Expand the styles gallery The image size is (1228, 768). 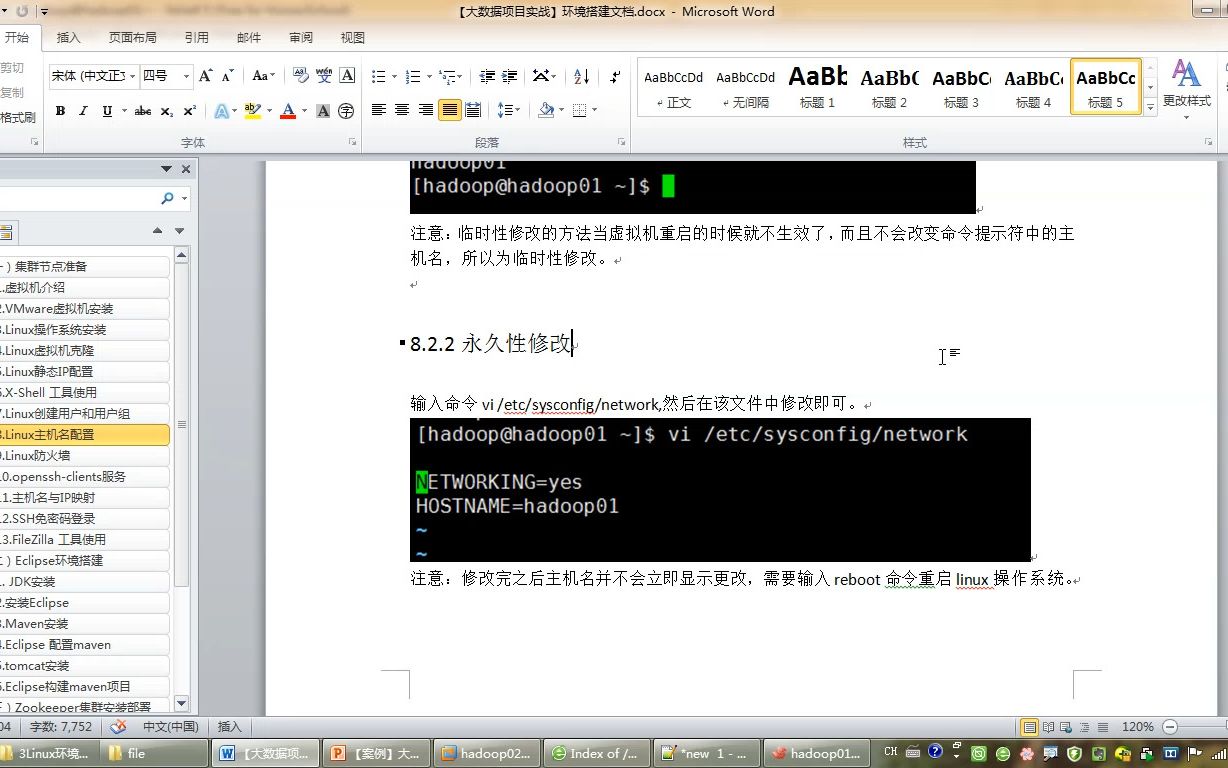(x=1150, y=108)
